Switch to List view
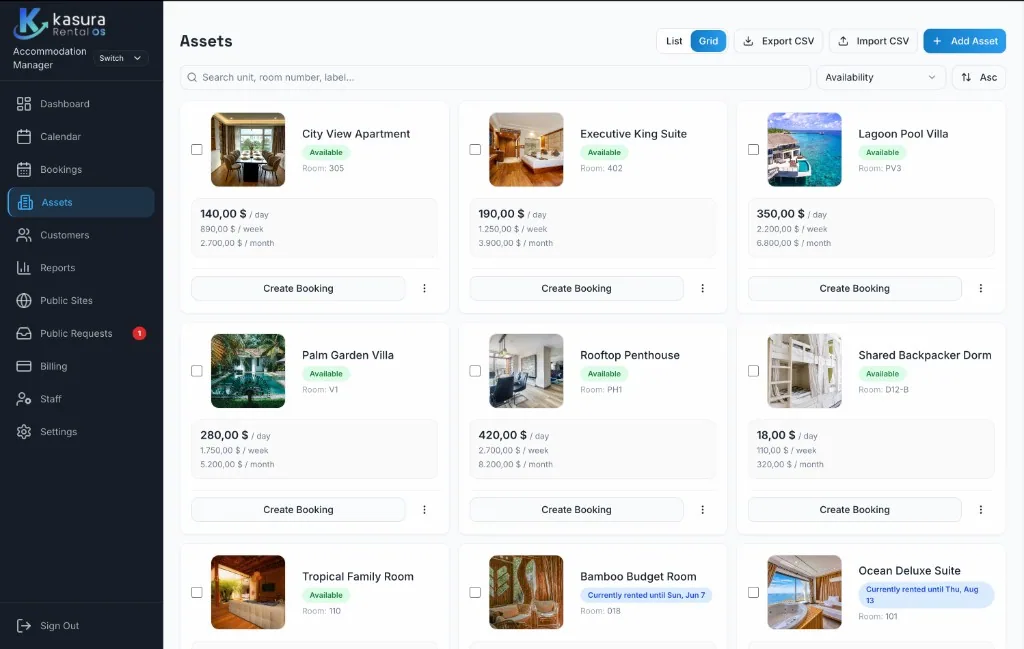The image size is (1024, 649). 674,41
